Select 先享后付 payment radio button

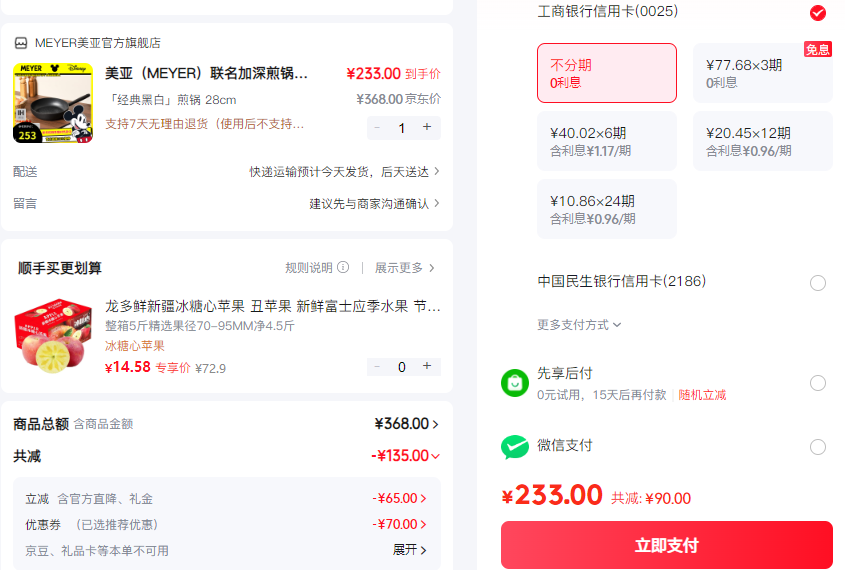pos(818,383)
